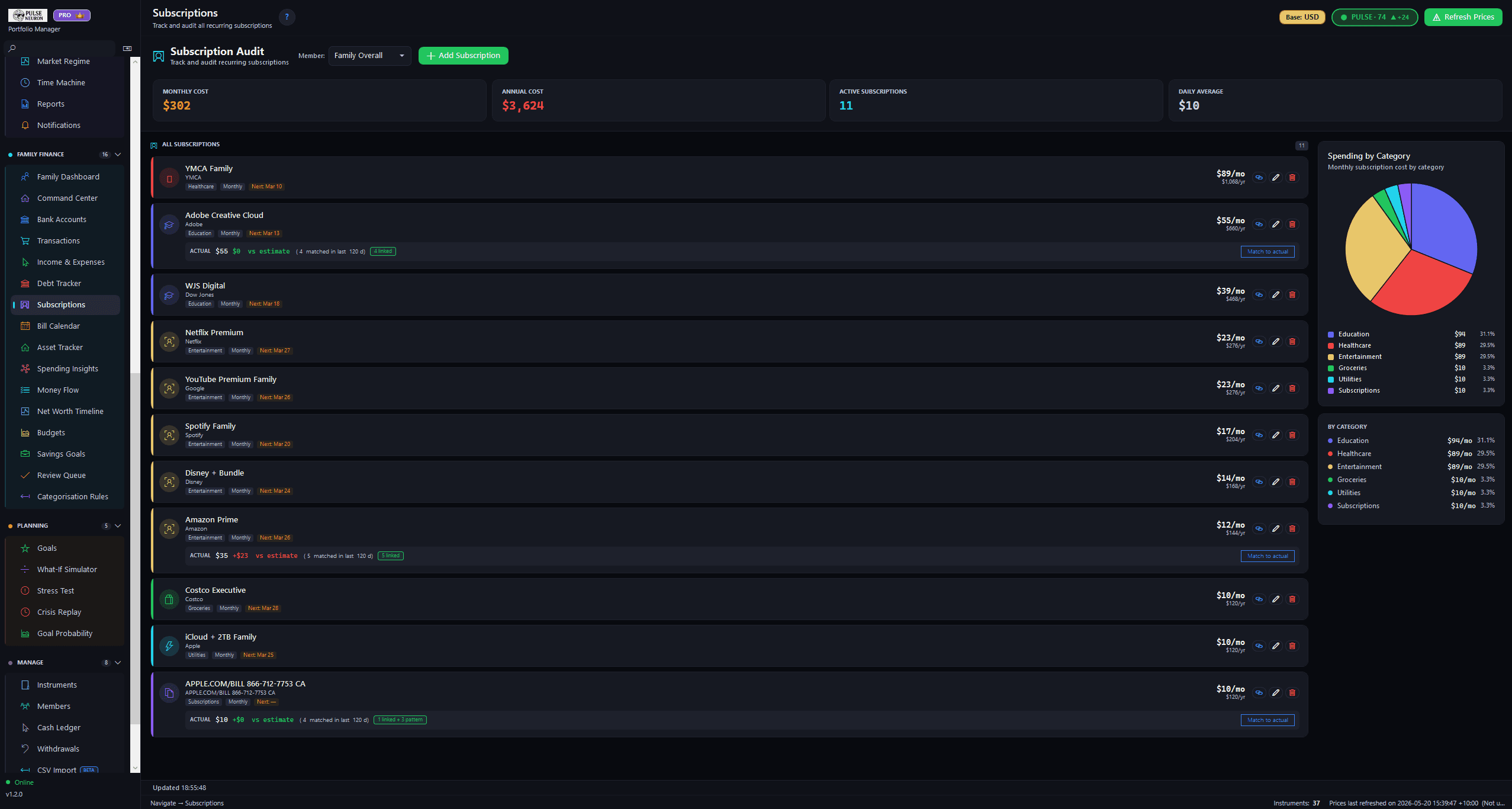Open Market Regime in sidebar
The width and height of the screenshot is (1512, 809).
(65, 62)
